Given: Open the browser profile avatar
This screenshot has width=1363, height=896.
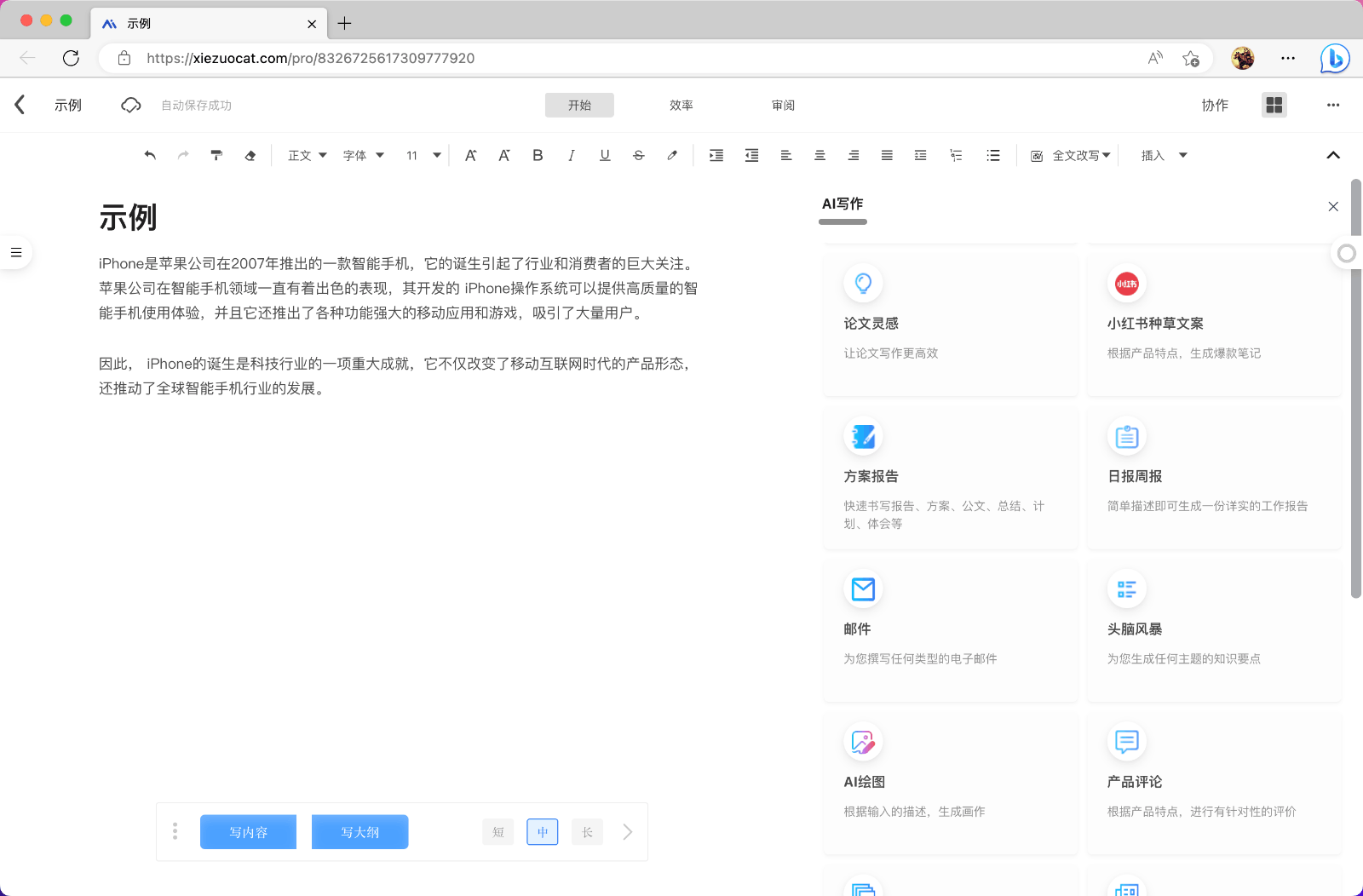Looking at the screenshot, I should (1243, 58).
